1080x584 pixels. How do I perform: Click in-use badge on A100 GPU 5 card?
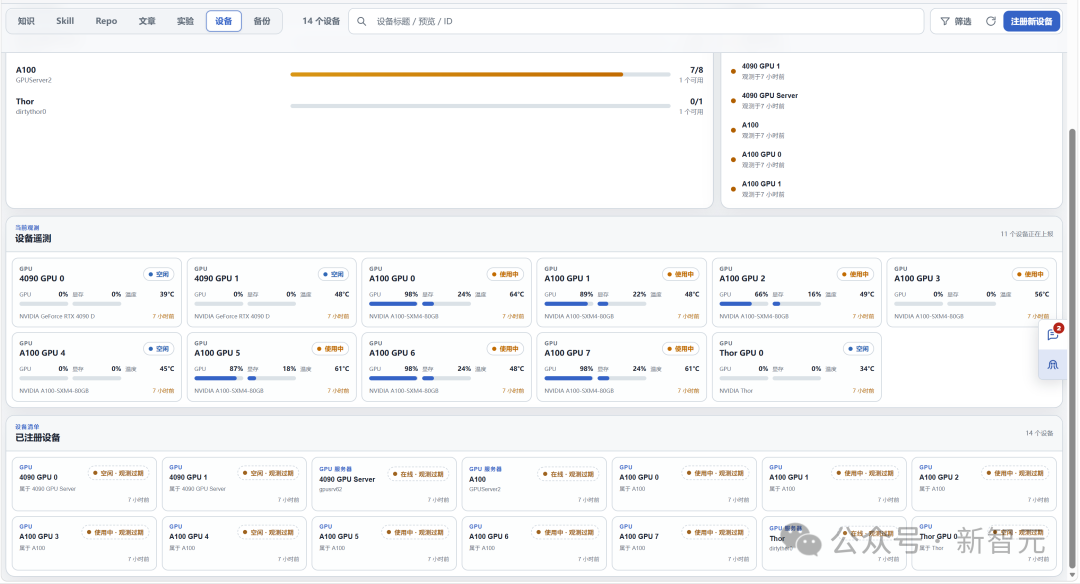pyautogui.click(x=331, y=349)
